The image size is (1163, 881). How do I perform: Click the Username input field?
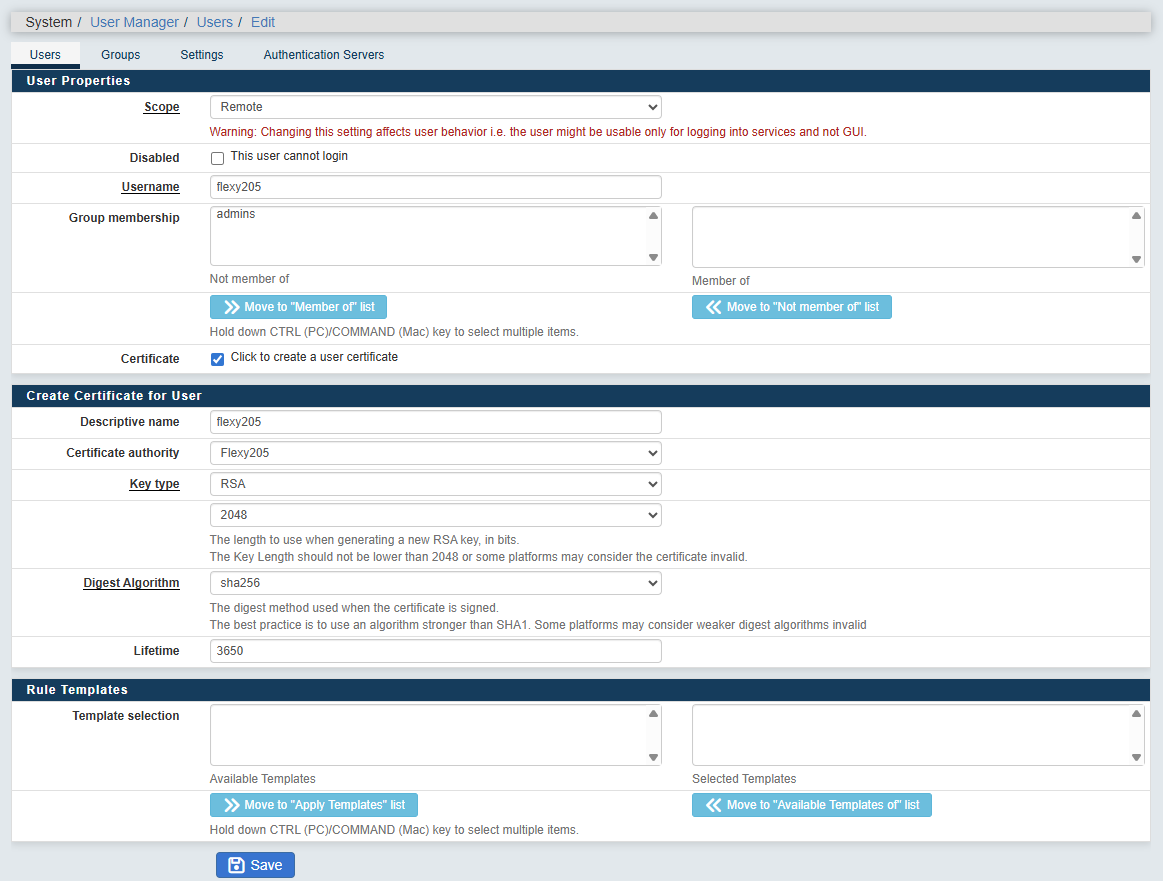(435, 187)
